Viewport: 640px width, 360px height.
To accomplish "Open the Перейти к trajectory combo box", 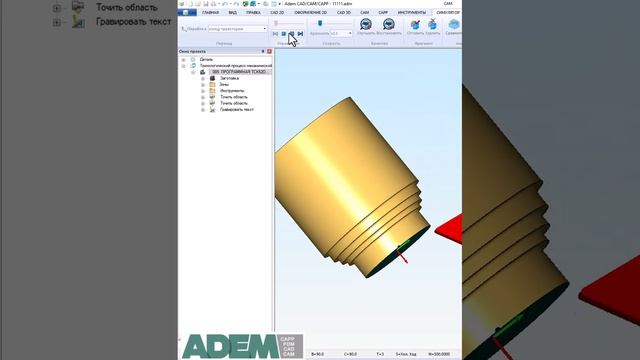I will (237, 29).
